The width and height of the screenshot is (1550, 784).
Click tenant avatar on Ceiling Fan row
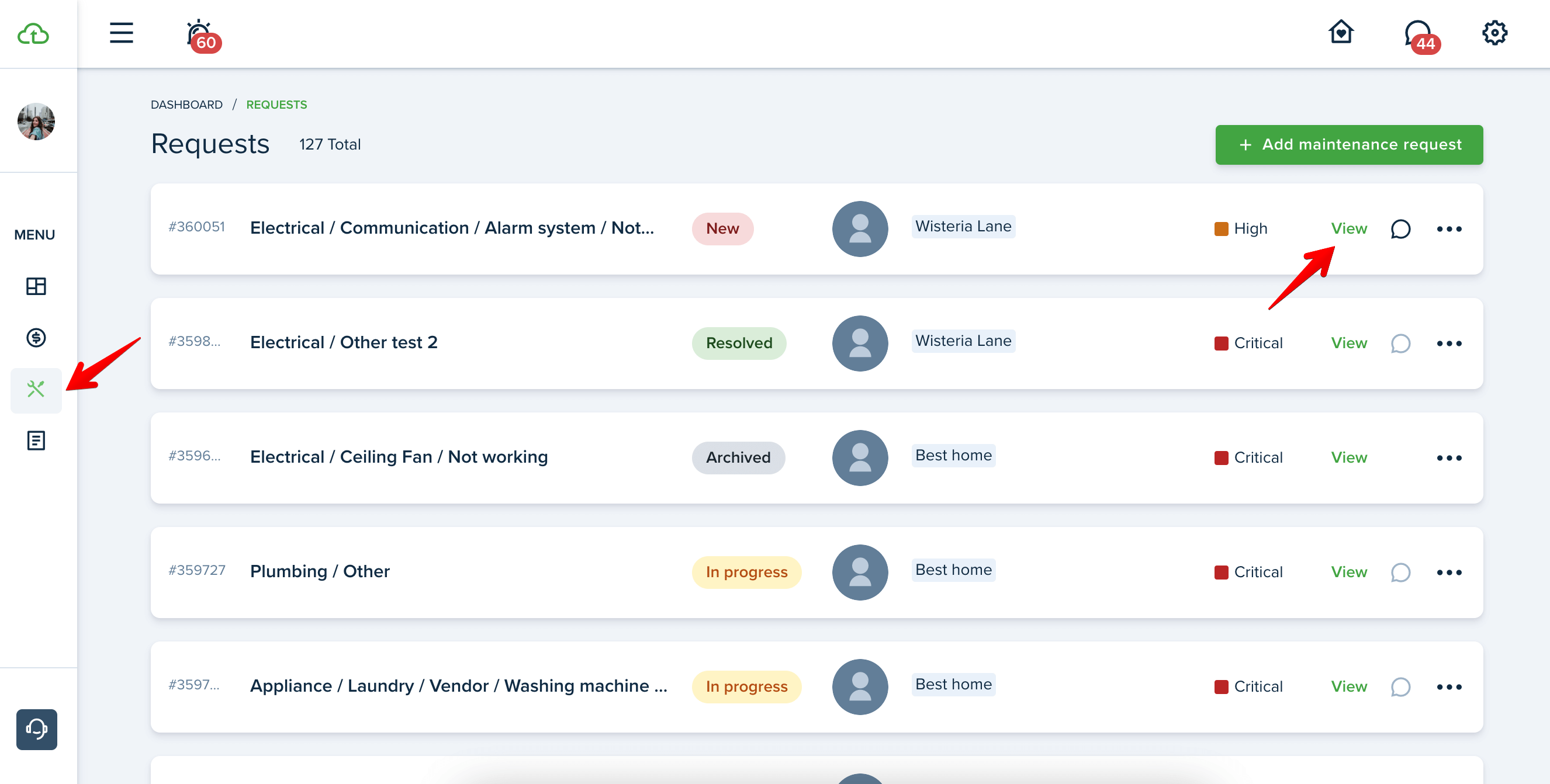860,457
